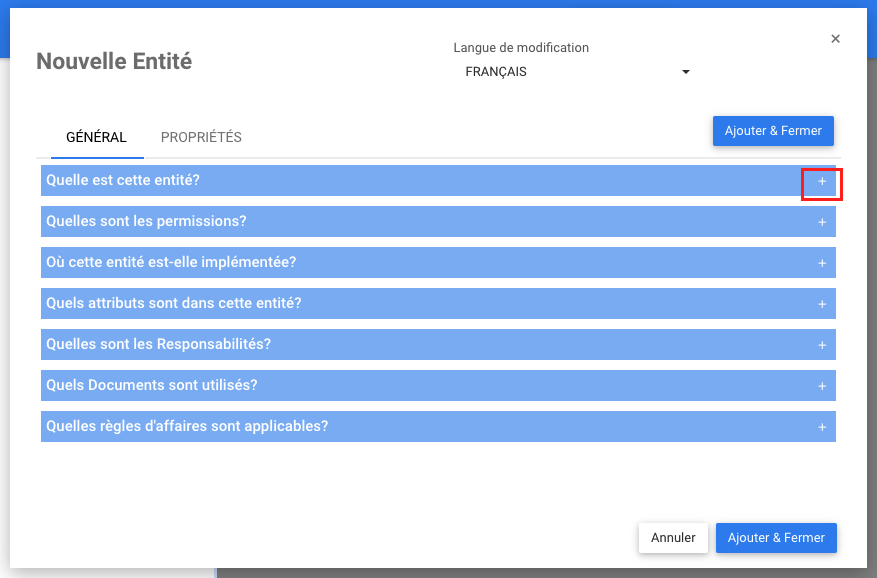The width and height of the screenshot is (877, 578).
Task: Click plus icon on "Quels attributs sont dans cette entité?"
Action: (822, 304)
